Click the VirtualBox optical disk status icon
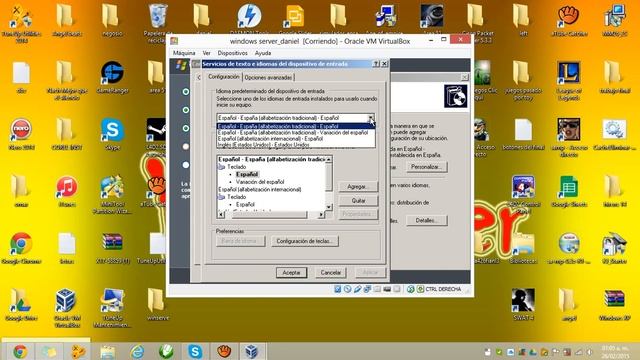Viewport: 640px width, 360px height. (x=347, y=289)
